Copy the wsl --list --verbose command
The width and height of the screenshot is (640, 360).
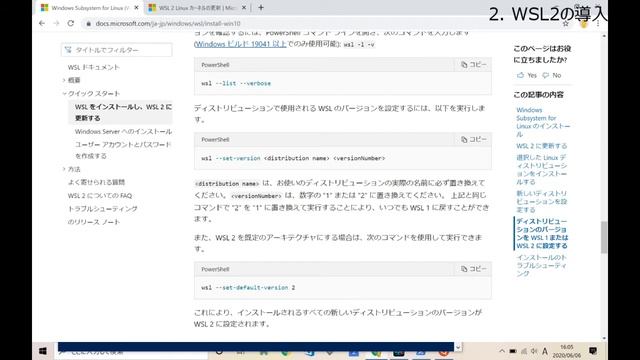click(x=474, y=64)
